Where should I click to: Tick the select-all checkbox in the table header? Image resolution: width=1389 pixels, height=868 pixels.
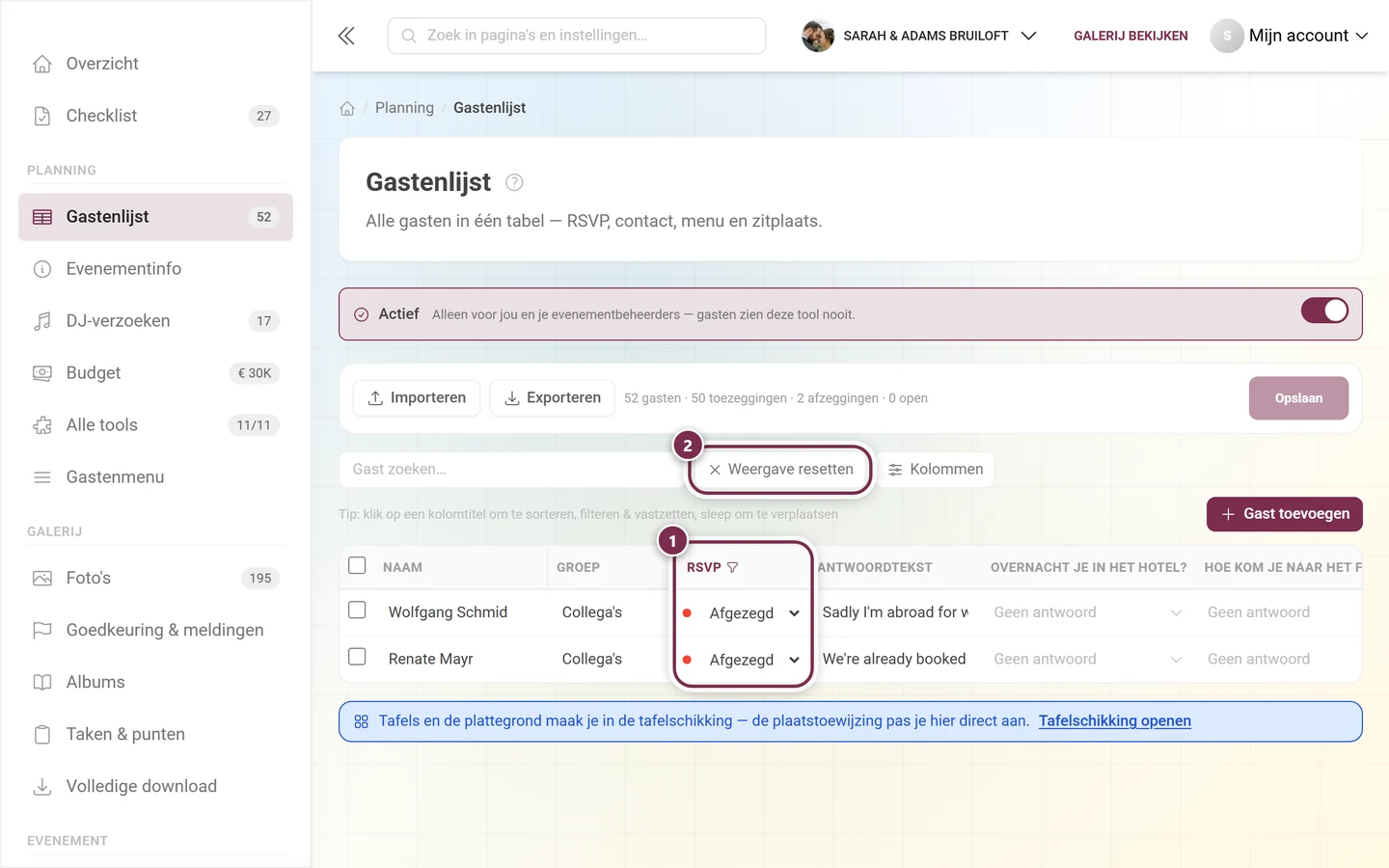click(x=357, y=565)
